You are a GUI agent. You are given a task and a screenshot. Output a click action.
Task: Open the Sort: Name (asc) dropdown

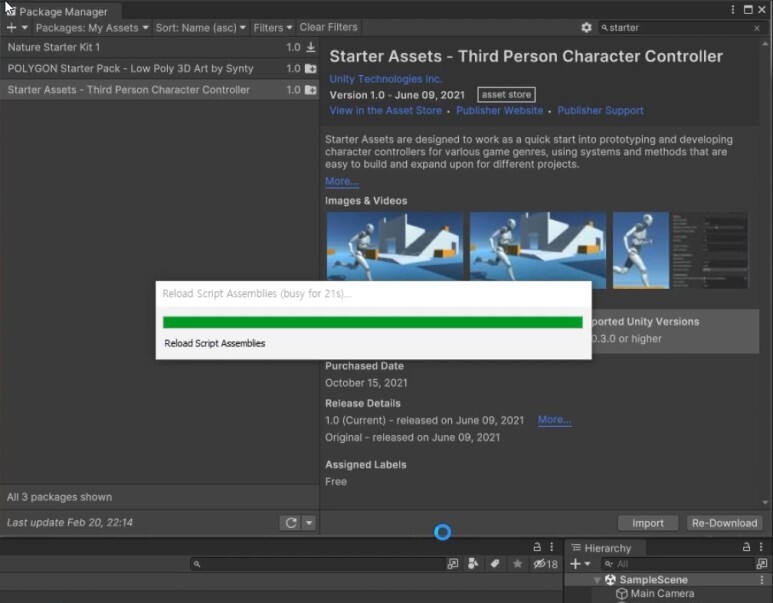(x=200, y=28)
